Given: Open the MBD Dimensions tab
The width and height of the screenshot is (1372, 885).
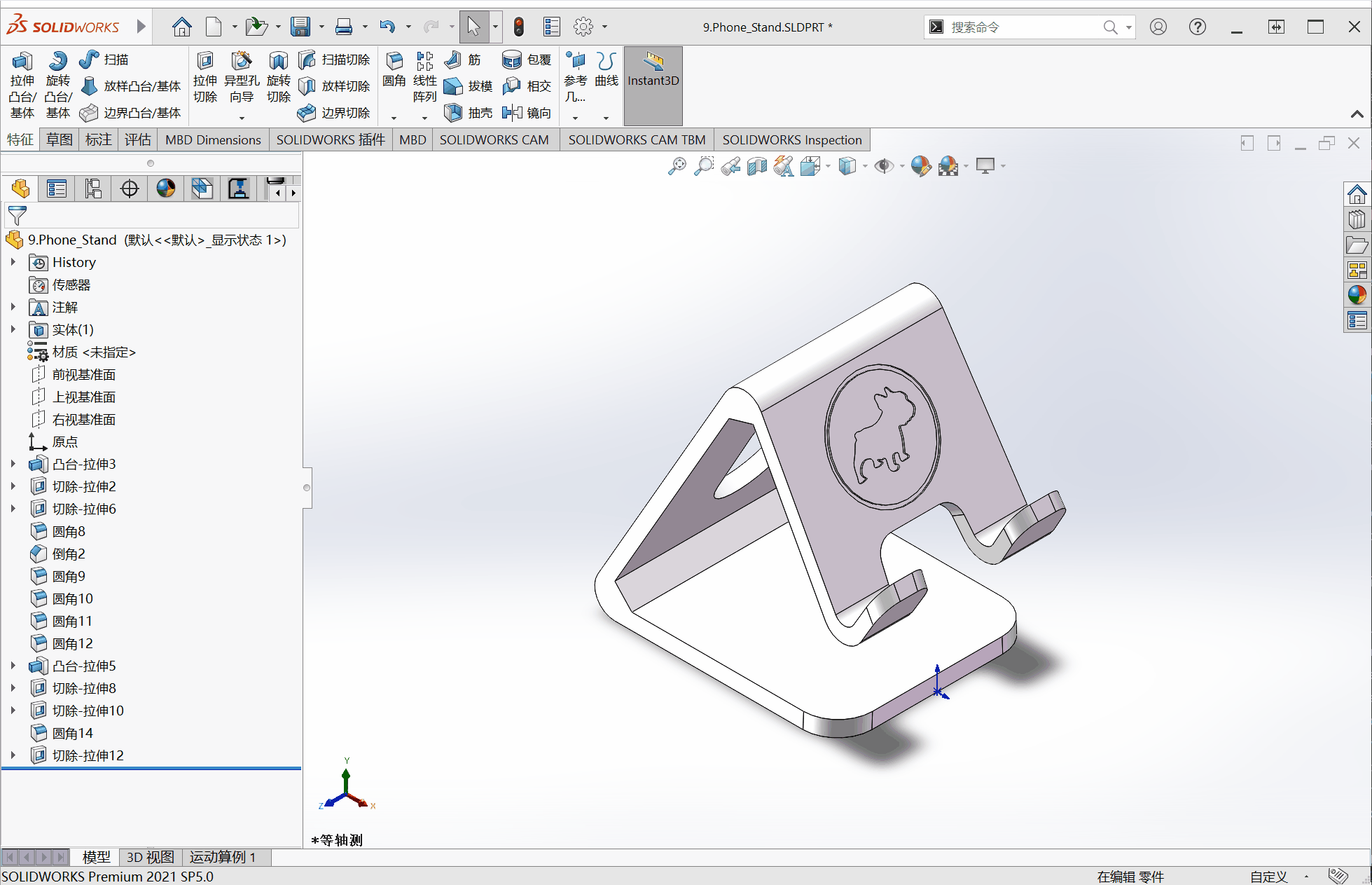Looking at the screenshot, I should (213, 139).
